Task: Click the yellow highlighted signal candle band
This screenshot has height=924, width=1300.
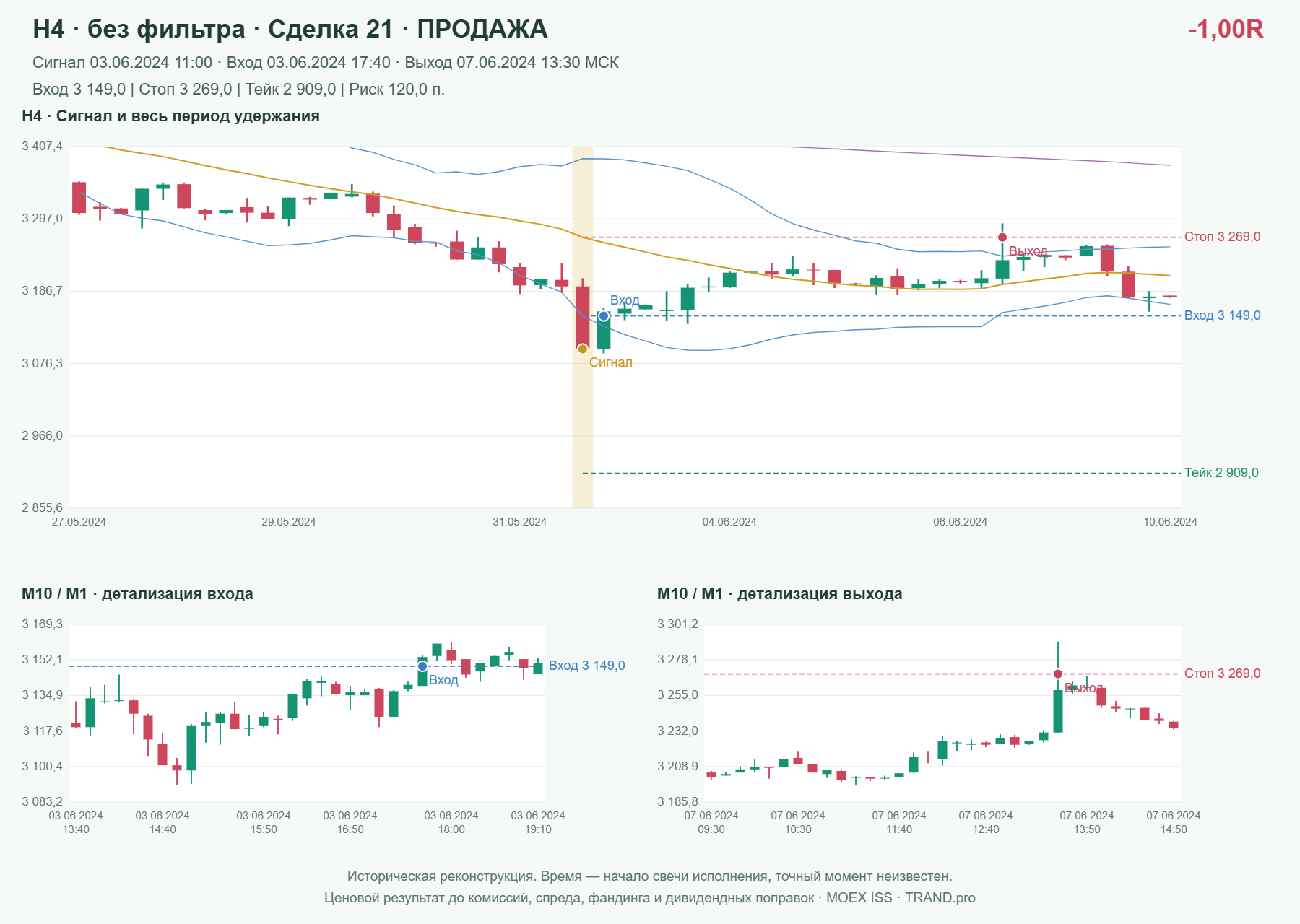Action: (583, 327)
